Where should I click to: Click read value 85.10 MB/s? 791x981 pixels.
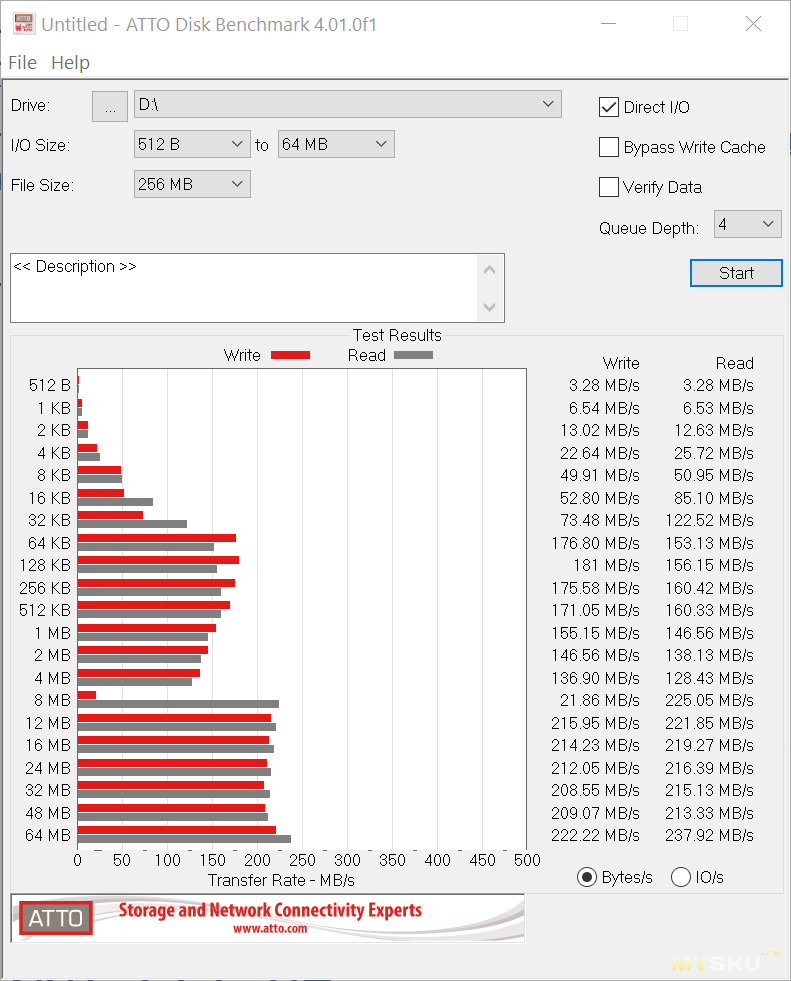pyautogui.click(x=714, y=498)
